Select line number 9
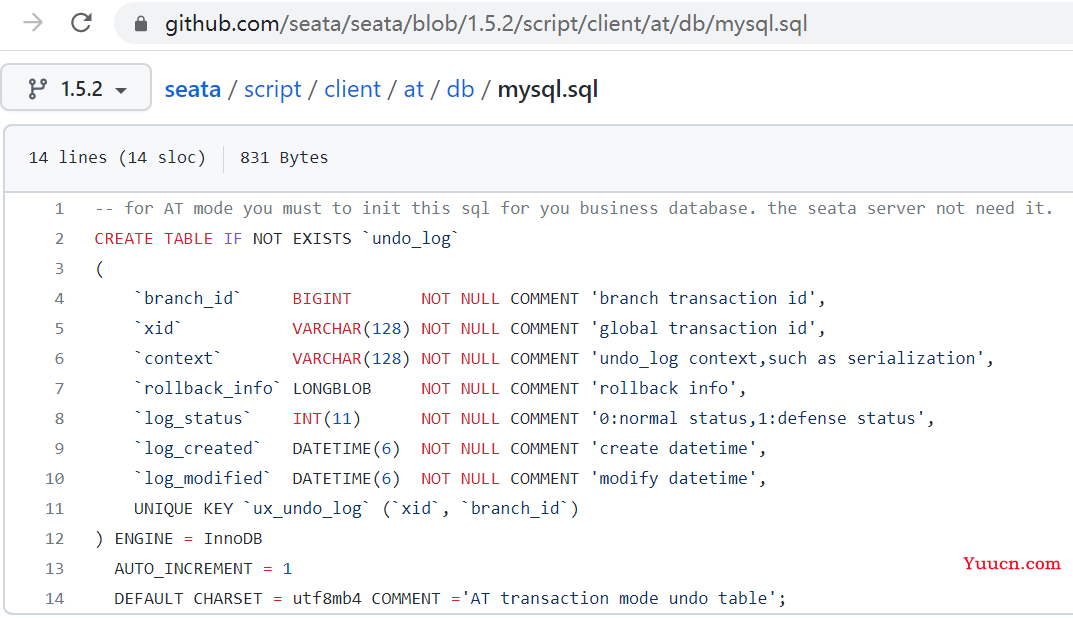 60,449
